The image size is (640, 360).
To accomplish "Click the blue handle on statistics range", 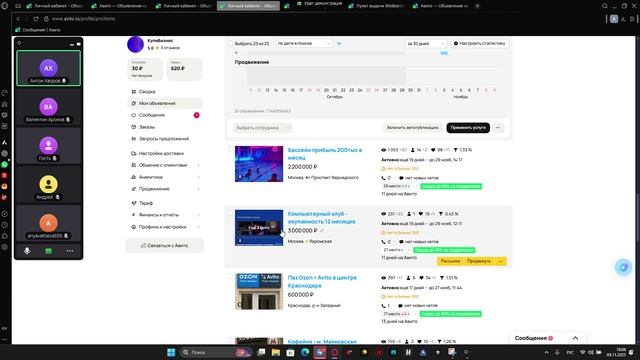I will pyautogui.click(x=444, y=53).
